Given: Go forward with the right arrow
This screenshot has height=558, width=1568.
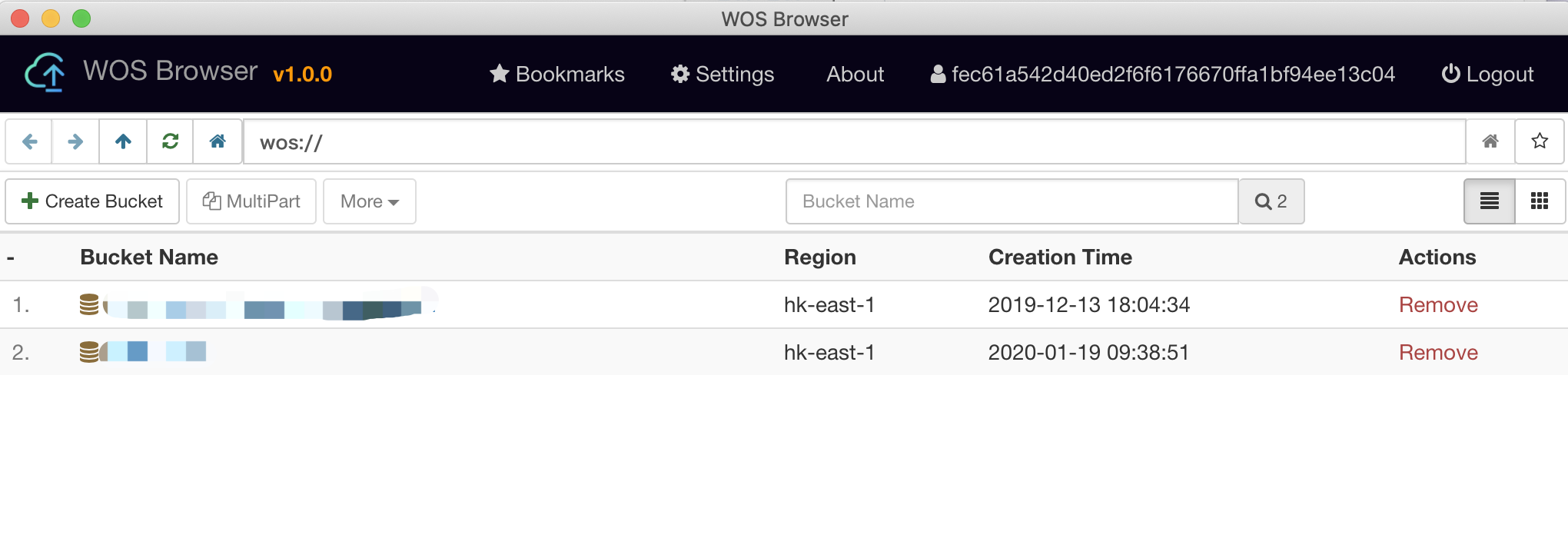Looking at the screenshot, I should tap(75, 141).
